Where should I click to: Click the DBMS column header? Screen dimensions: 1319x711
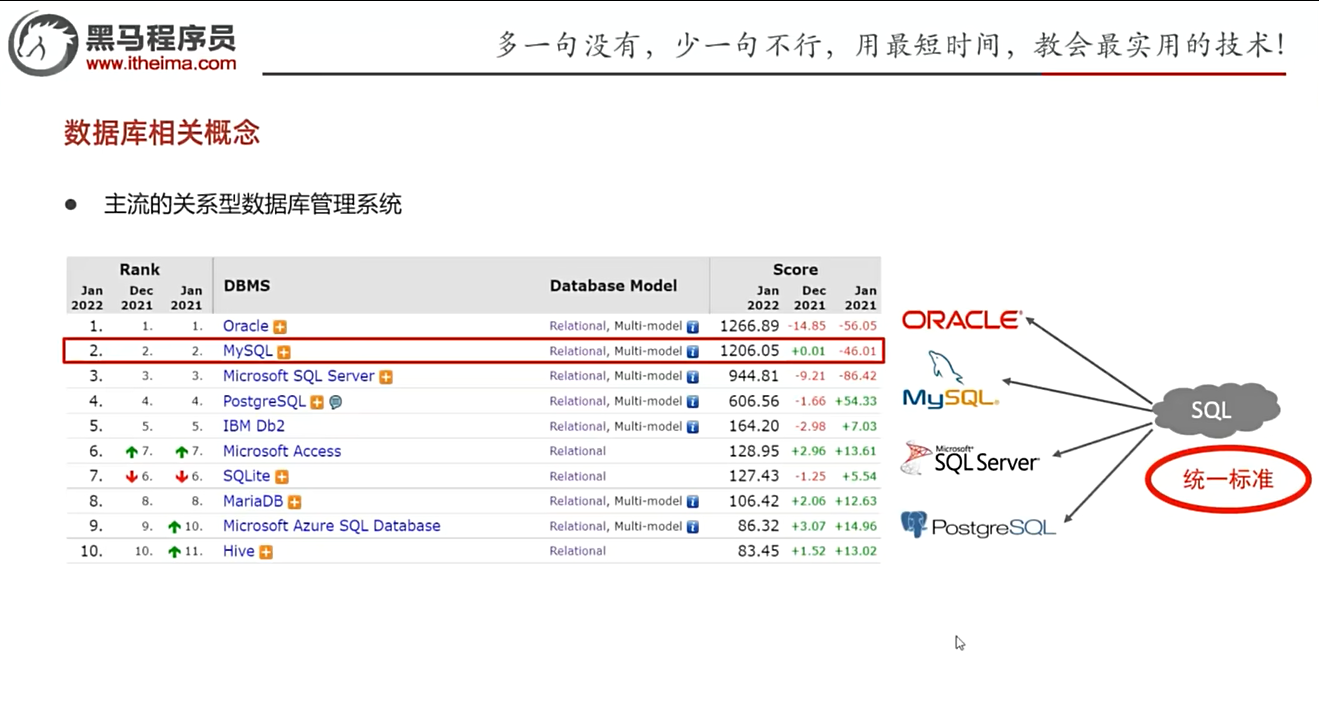247,286
